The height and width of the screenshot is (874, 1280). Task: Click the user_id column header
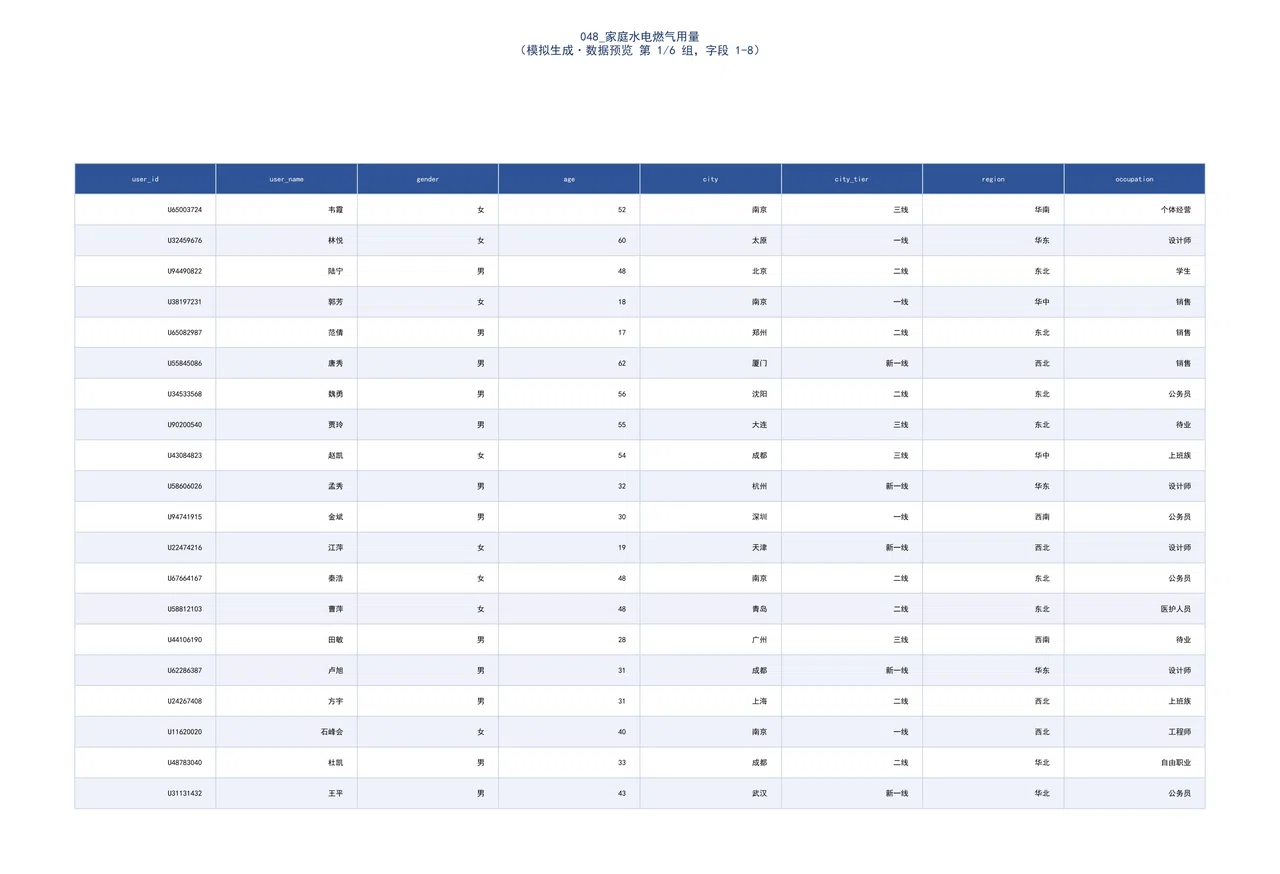pos(145,179)
